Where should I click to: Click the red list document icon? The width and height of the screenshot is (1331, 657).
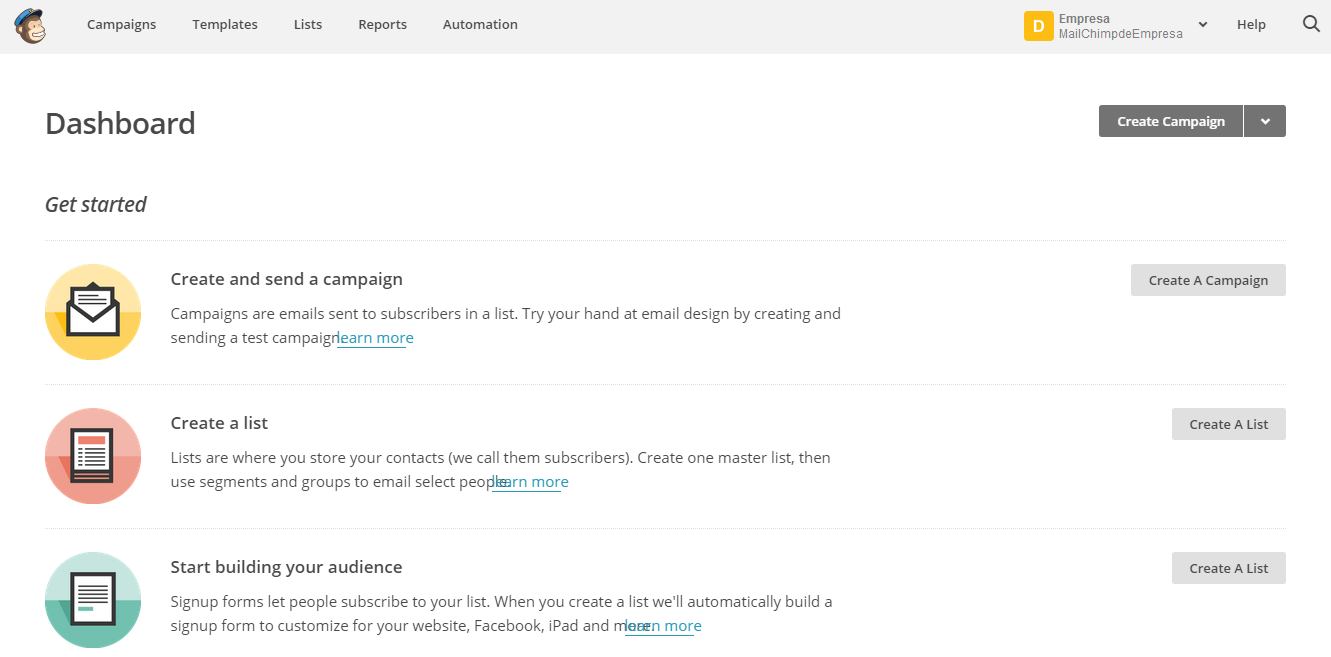(93, 456)
